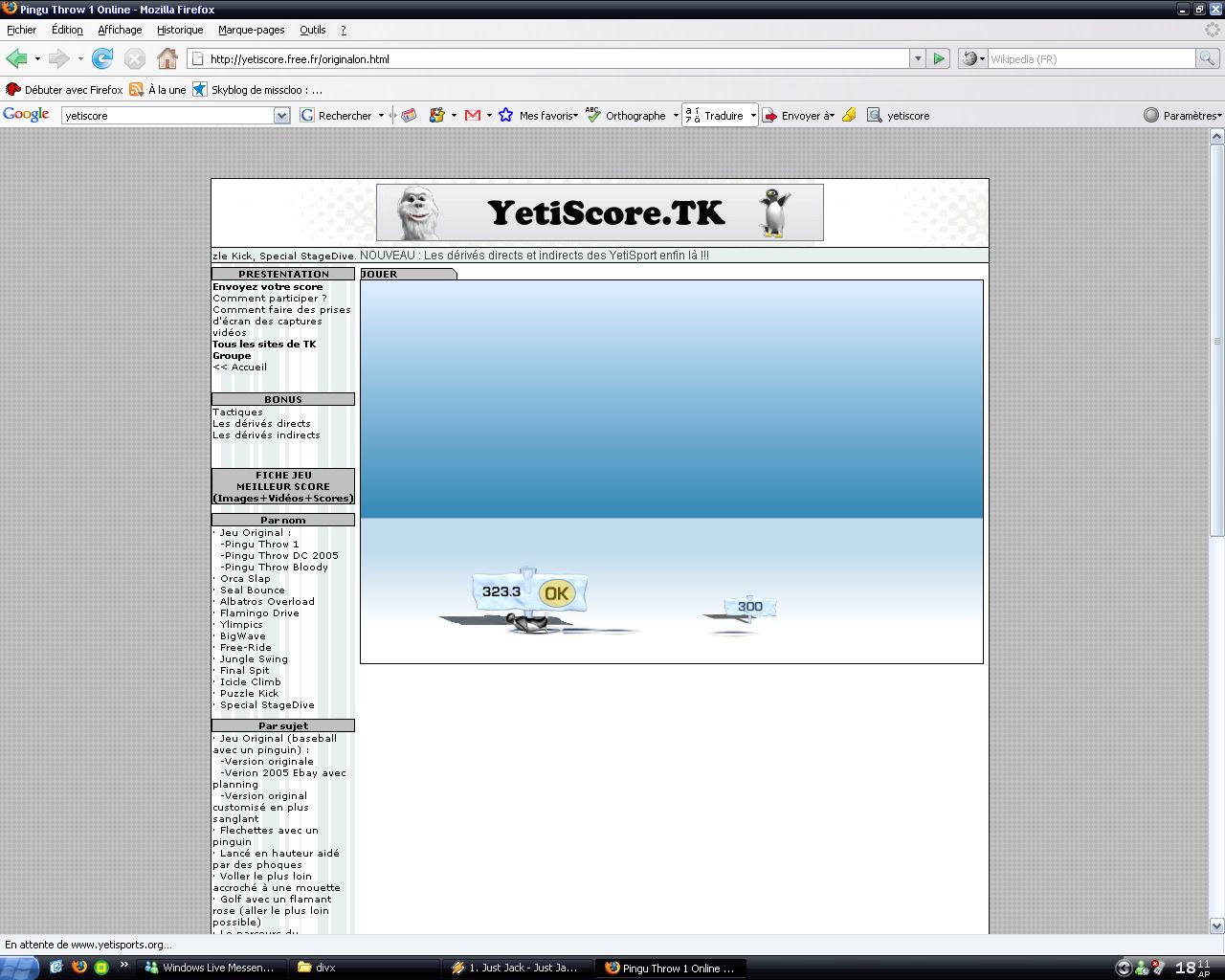This screenshot has width=1225, height=980.
Task: Click the Traduire translate button
Action: (714, 115)
